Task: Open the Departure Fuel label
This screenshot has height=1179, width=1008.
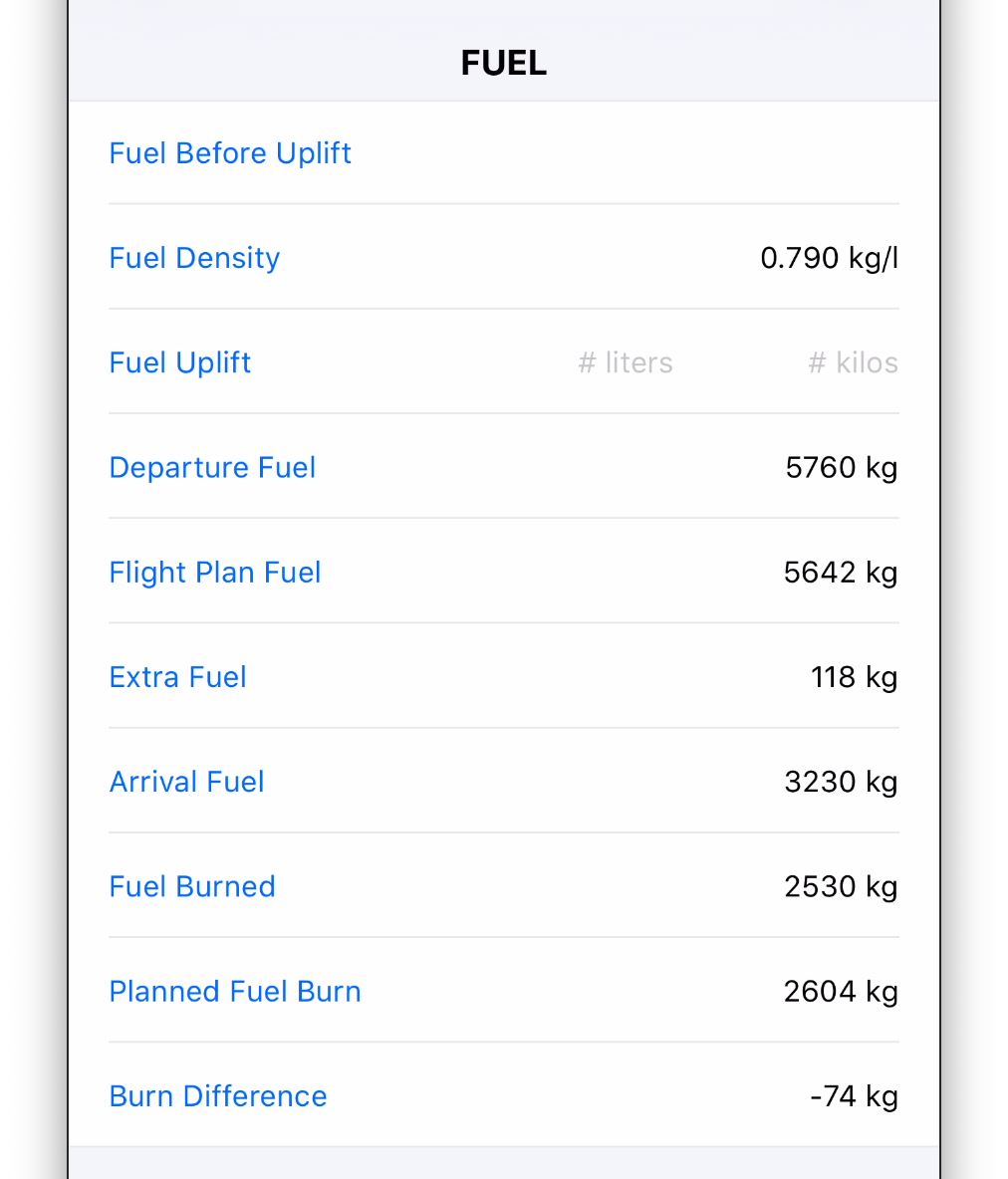Action: 212,467
